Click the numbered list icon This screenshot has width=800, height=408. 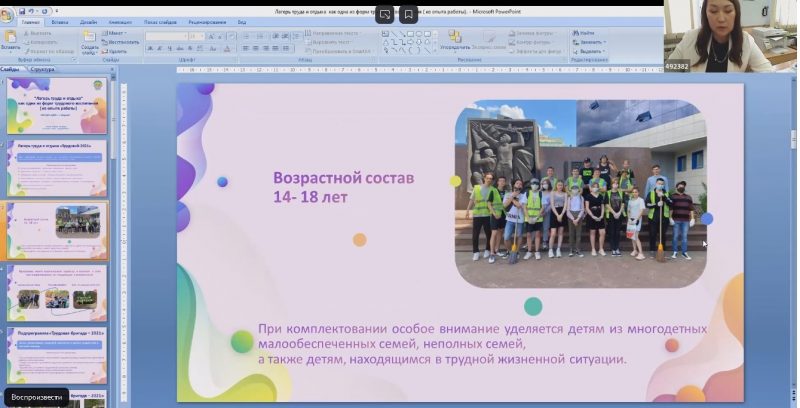[261, 36]
